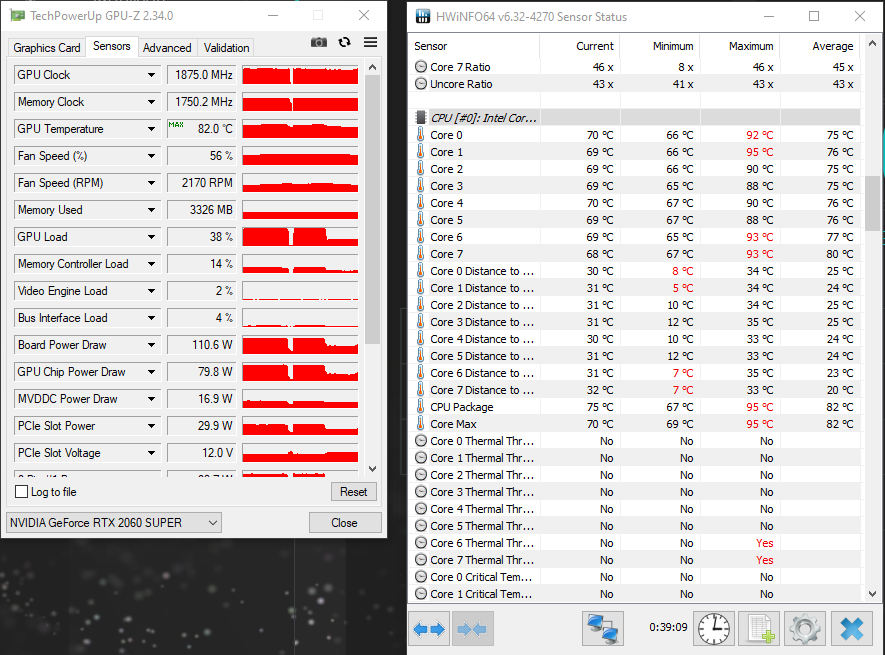Open the GPU Load sensor dropdown

click(151, 237)
